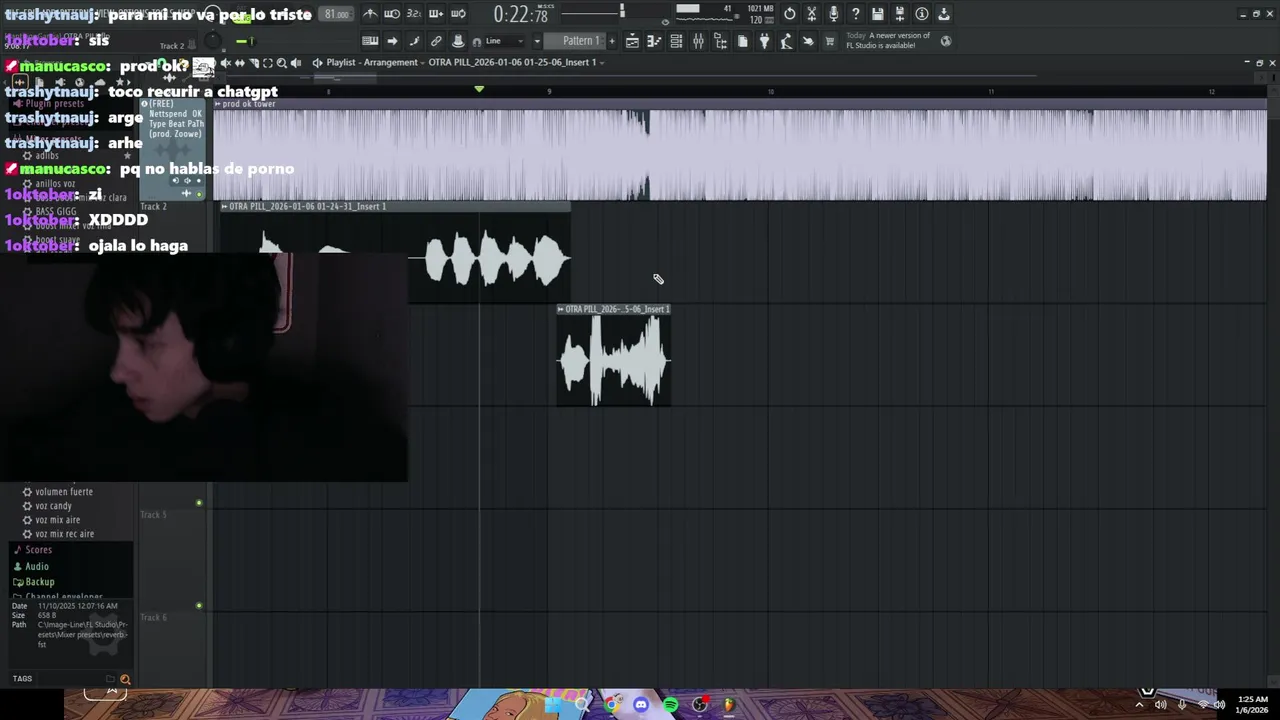Toggle wait for input before recording
This screenshot has width=1280, height=720.
392,14
